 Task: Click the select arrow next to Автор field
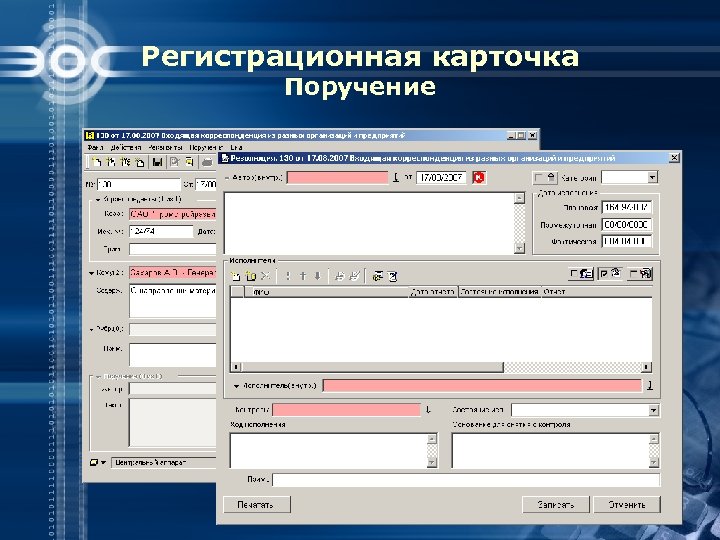click(x=396, y=177)
